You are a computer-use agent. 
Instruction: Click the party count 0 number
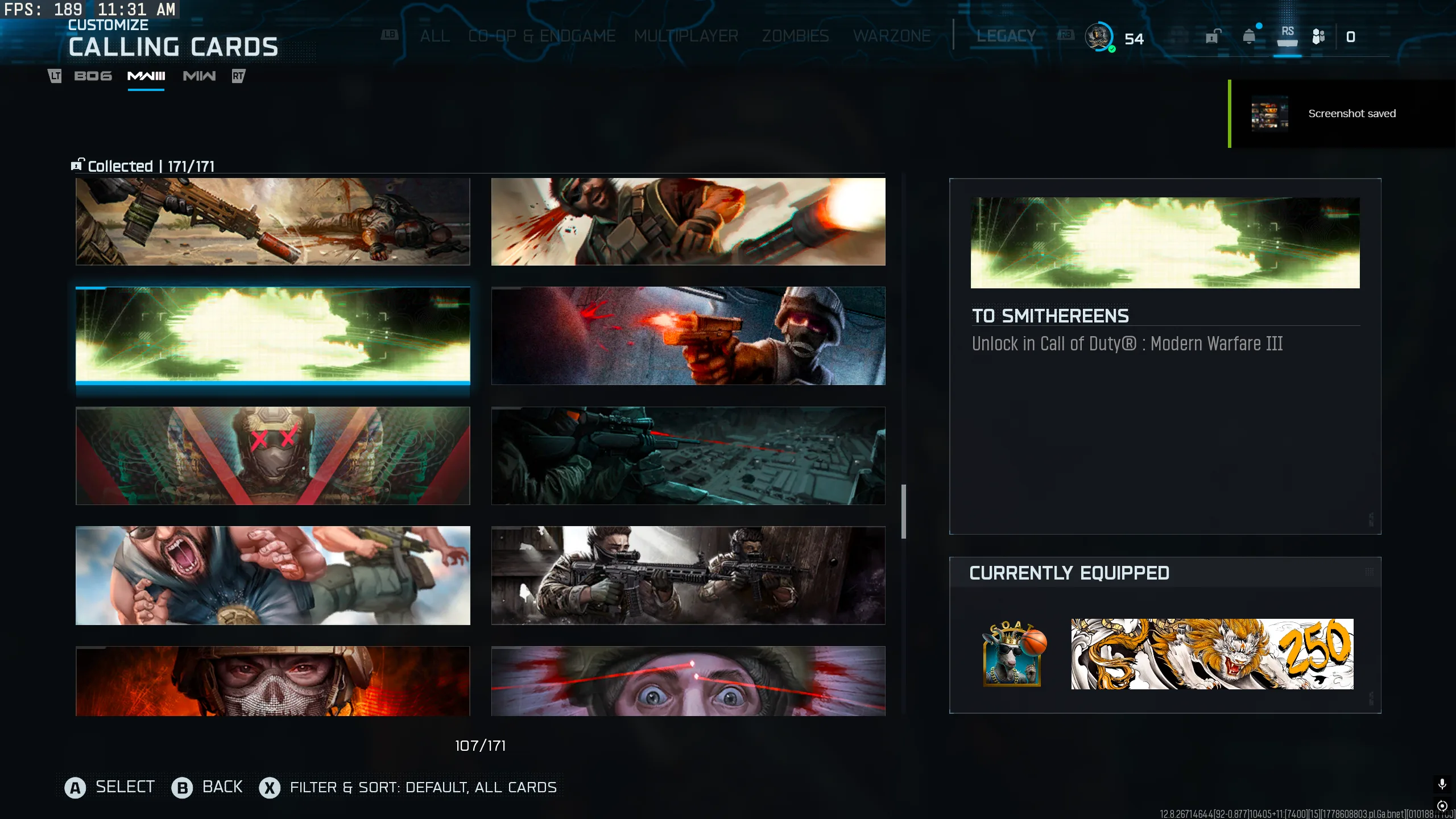point(1351,37)
